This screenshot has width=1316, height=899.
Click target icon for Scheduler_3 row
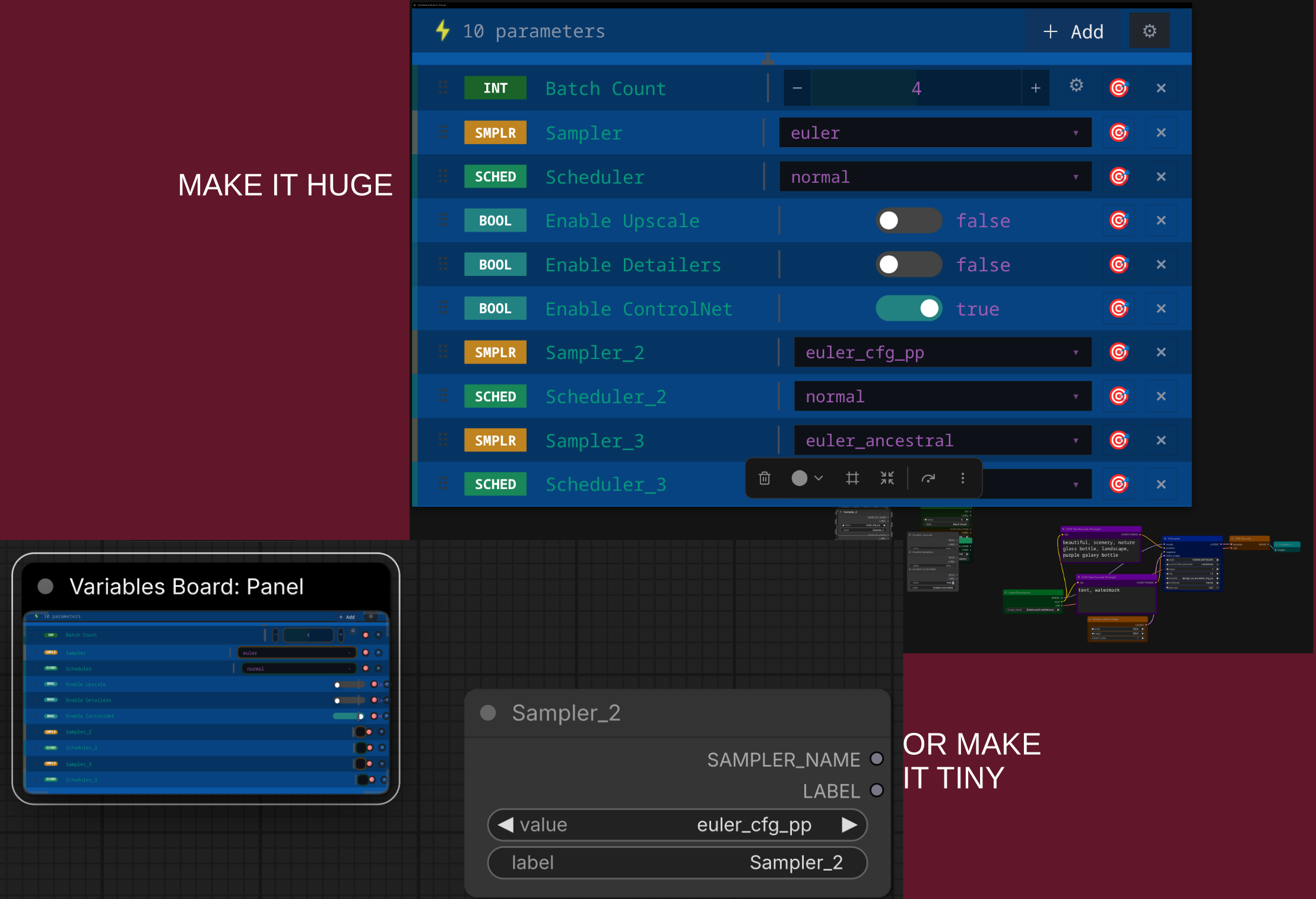[x=1119, y=484]
